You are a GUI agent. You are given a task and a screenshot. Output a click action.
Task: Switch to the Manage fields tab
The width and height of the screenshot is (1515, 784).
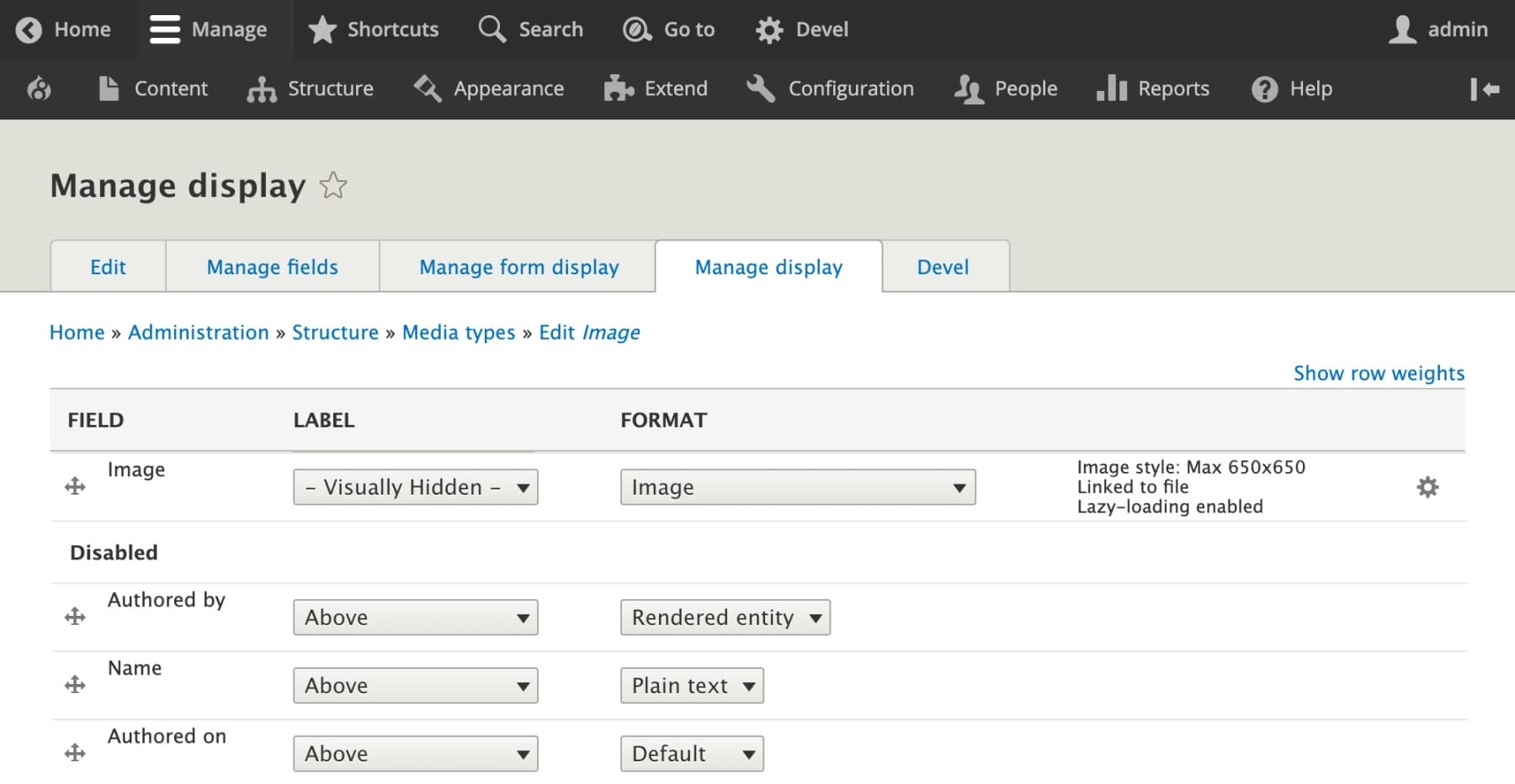[271, 267]
